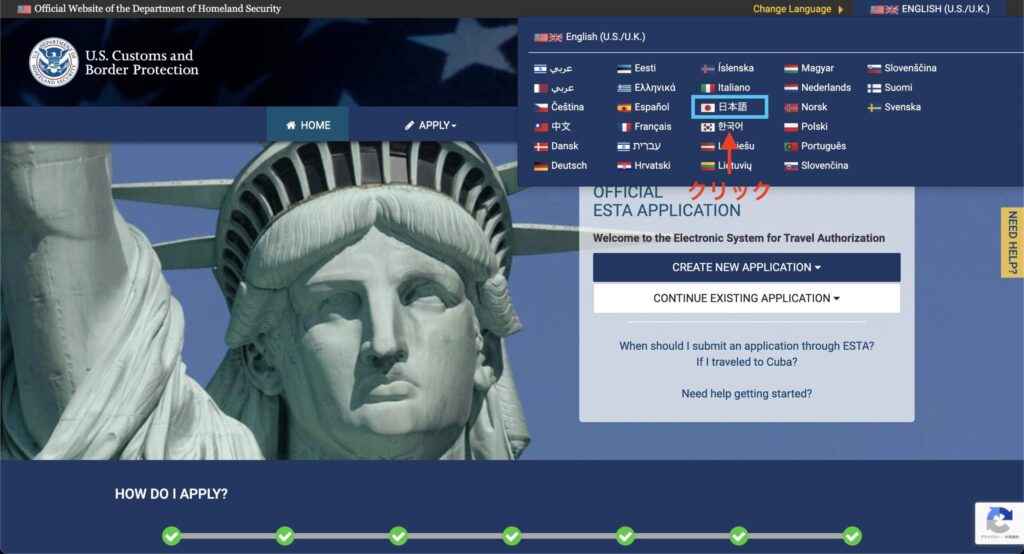This screenshot has height=554, width=1024.
Task: Select Français from the language list
Action: click(x=652, y=127)
